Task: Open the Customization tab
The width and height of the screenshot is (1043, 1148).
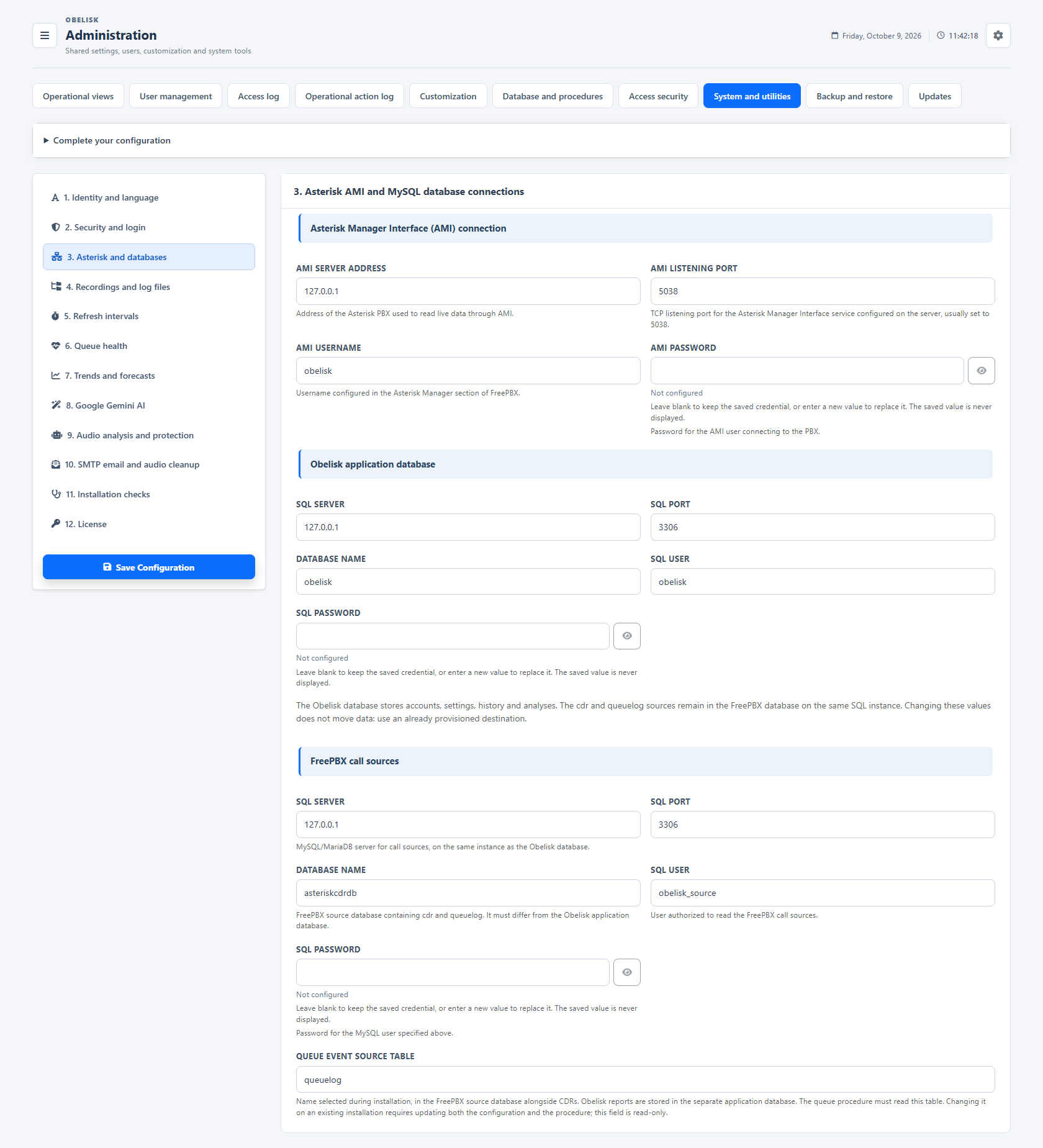Action: (x=448, y=96)
